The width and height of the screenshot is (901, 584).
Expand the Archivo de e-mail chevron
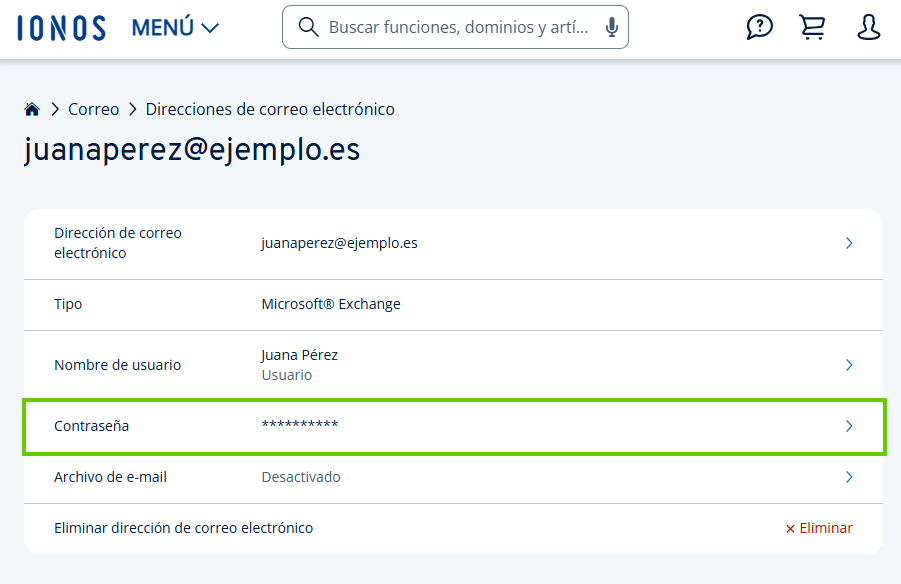click(848, 477)
